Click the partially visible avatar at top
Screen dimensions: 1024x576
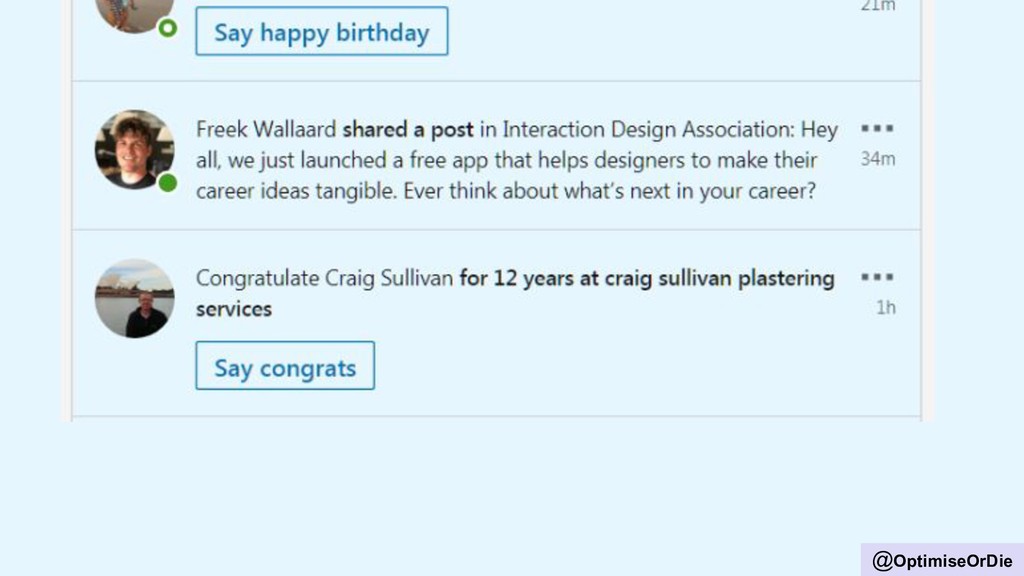coord(135,16)
